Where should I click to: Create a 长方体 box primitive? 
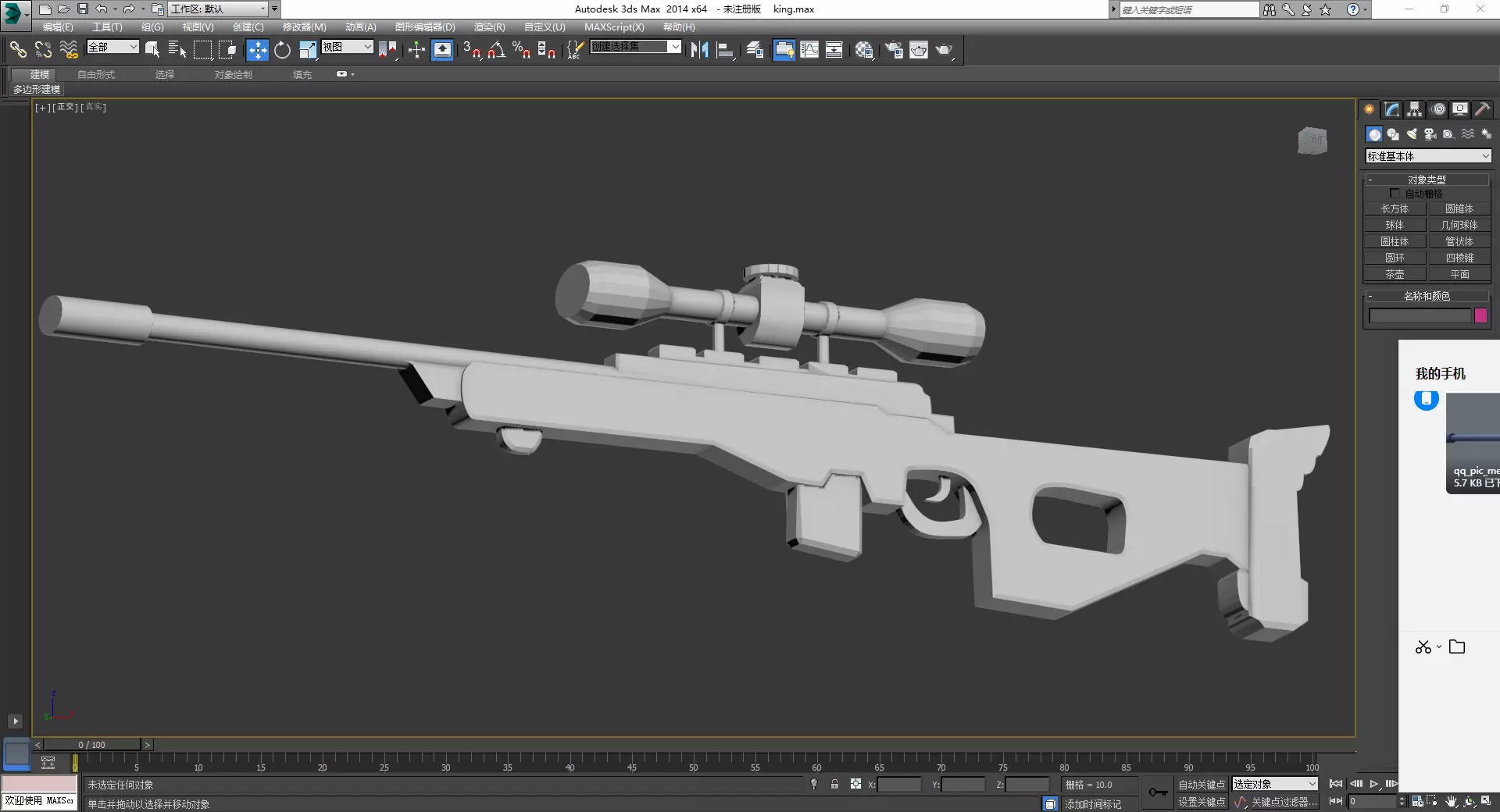(1395, 208)
